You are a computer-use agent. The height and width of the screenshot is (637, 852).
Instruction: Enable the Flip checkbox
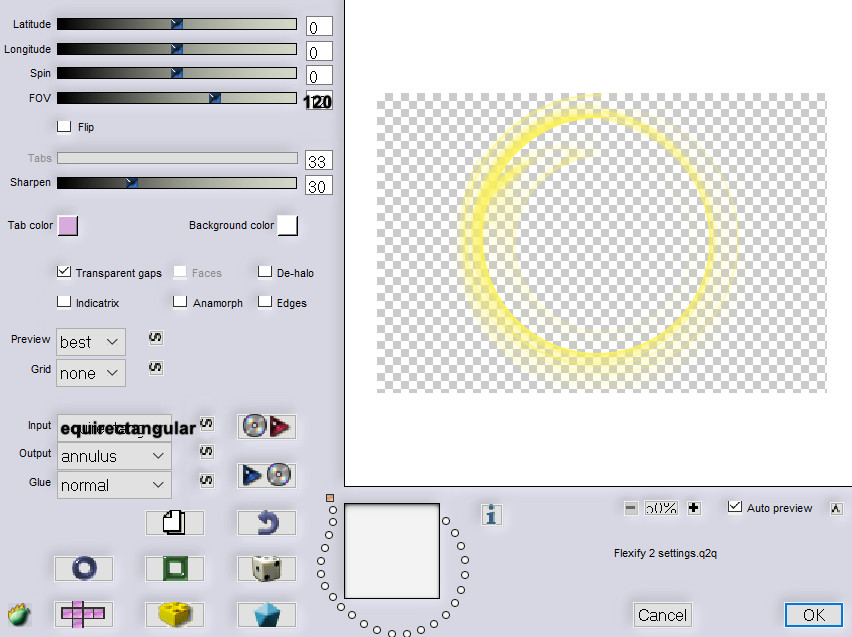pyautogui.click(x=65, y=127)
